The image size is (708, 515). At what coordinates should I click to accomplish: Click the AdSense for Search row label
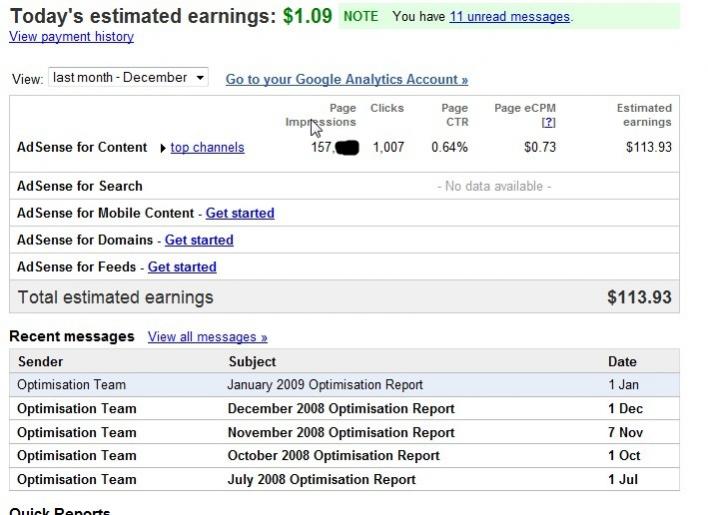[x=80, y=186]
